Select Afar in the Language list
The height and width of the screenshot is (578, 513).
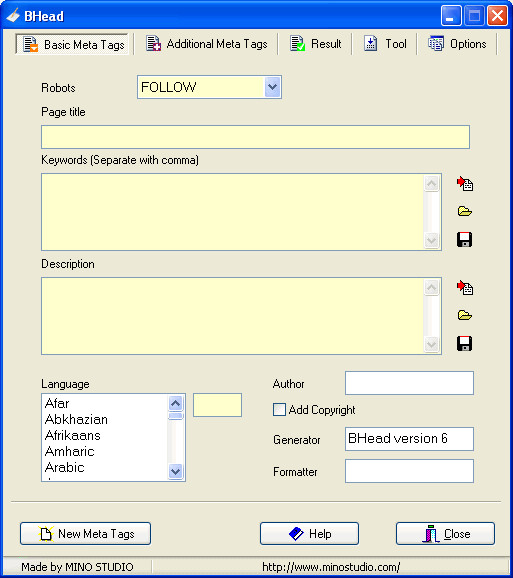(x=105, y=403)
